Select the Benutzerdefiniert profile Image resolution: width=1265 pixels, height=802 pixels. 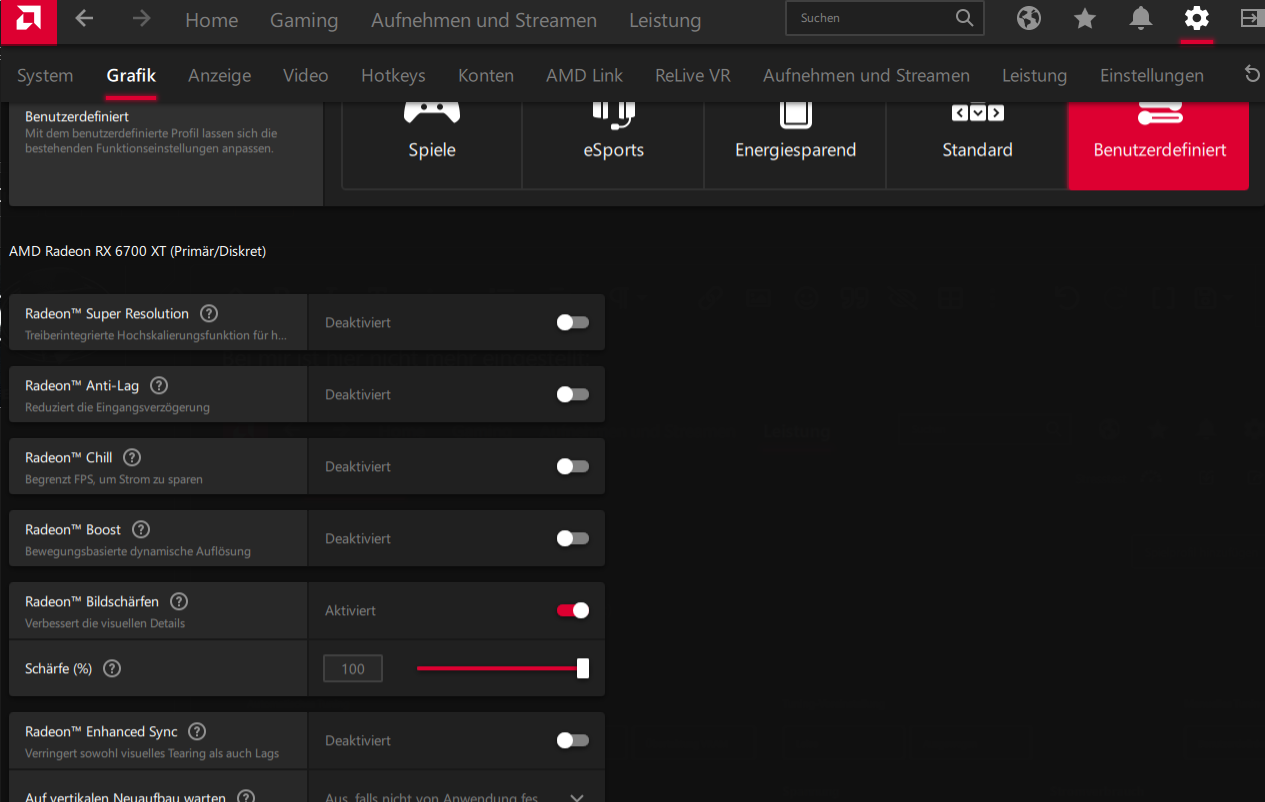[x=1159, y=145]
